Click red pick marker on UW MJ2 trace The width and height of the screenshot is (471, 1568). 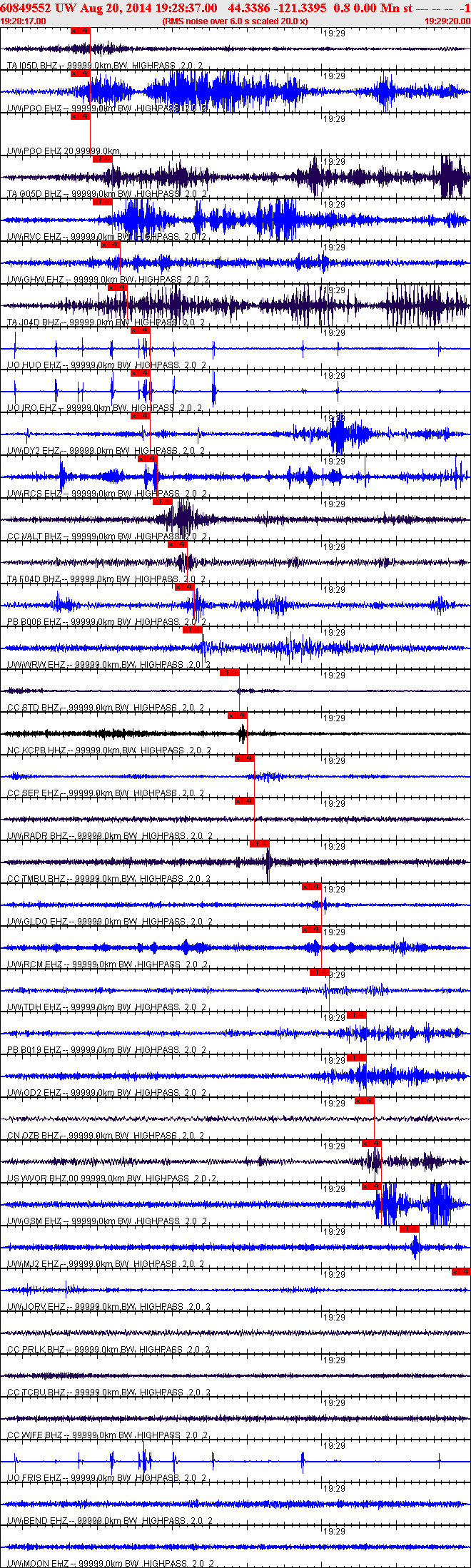pyautogui.click(x=409, y=1229)
